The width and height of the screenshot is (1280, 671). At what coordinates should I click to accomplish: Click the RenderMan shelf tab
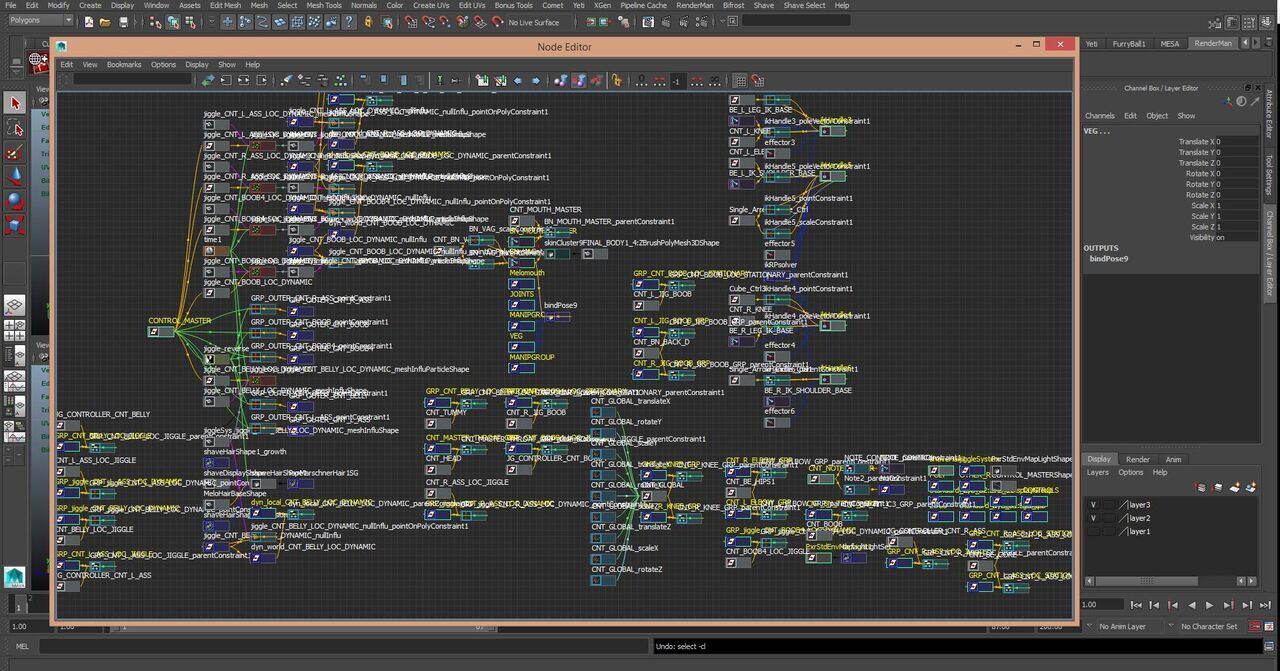click(1213, 43)
